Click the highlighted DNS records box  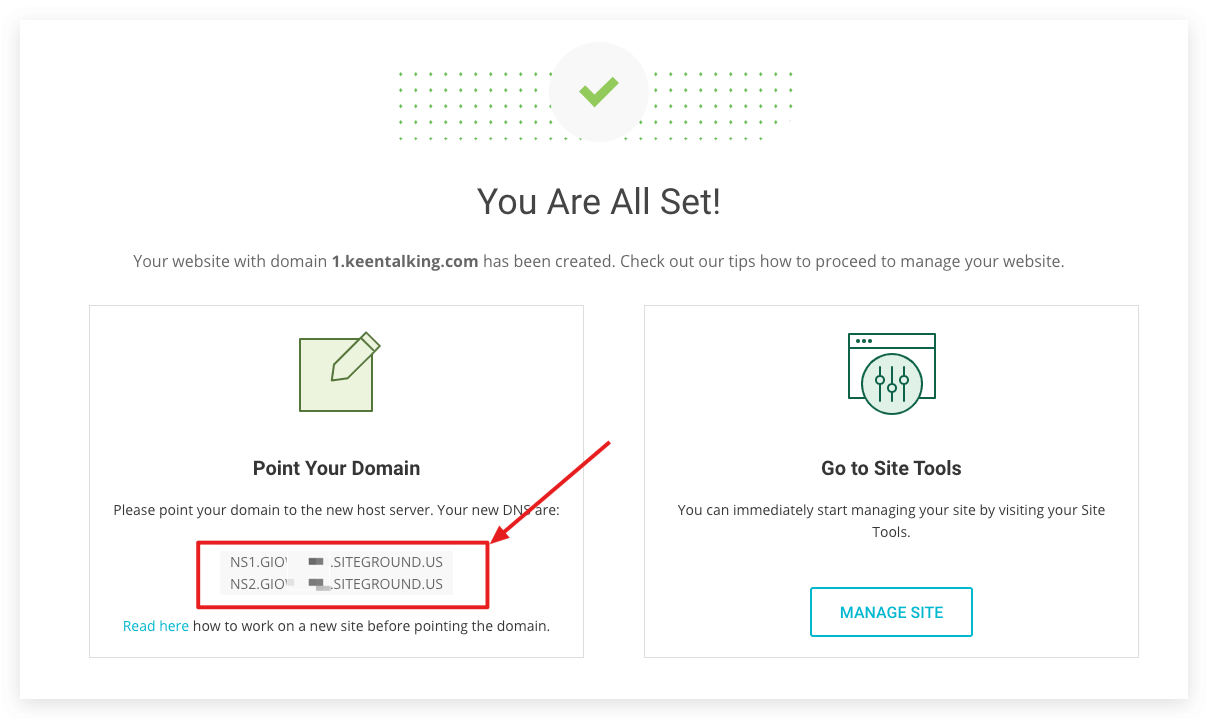(343, 574)
